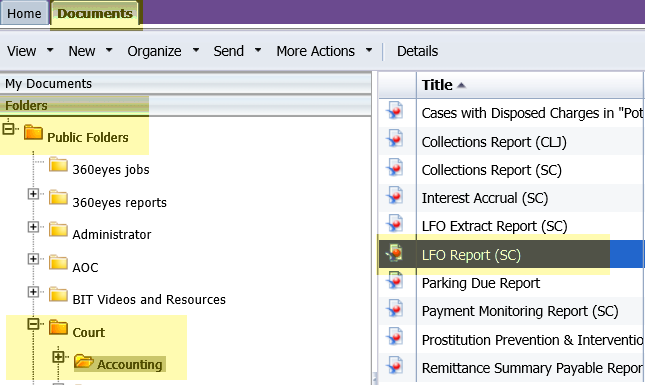Screen dimensions: 645x385
Task: Select the AOC folder label
Action: point(85,267)
